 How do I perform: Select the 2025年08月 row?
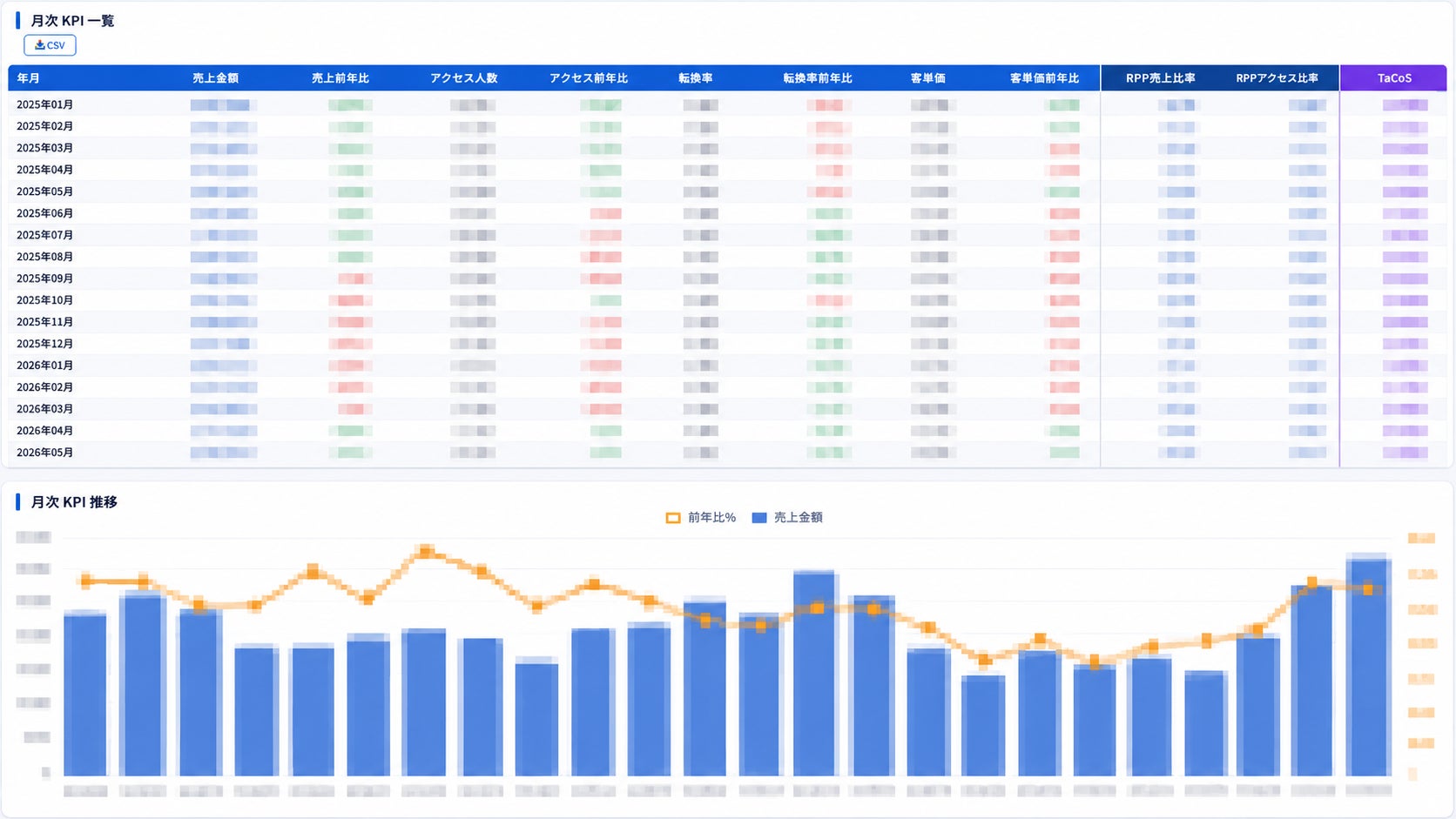coord(727,257)
